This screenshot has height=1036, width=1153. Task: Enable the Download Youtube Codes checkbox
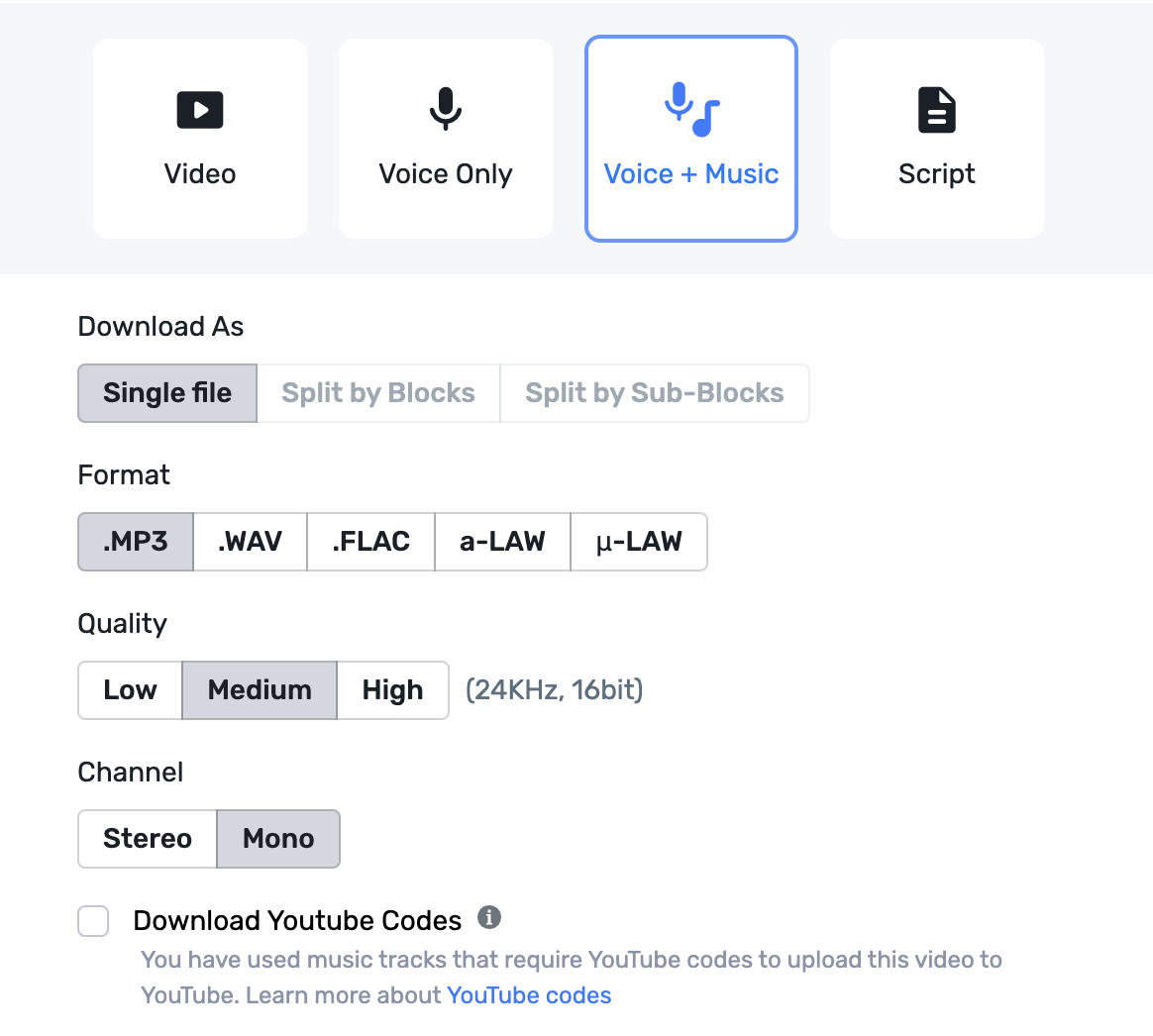pyautogui.click(x=93, y=920)
